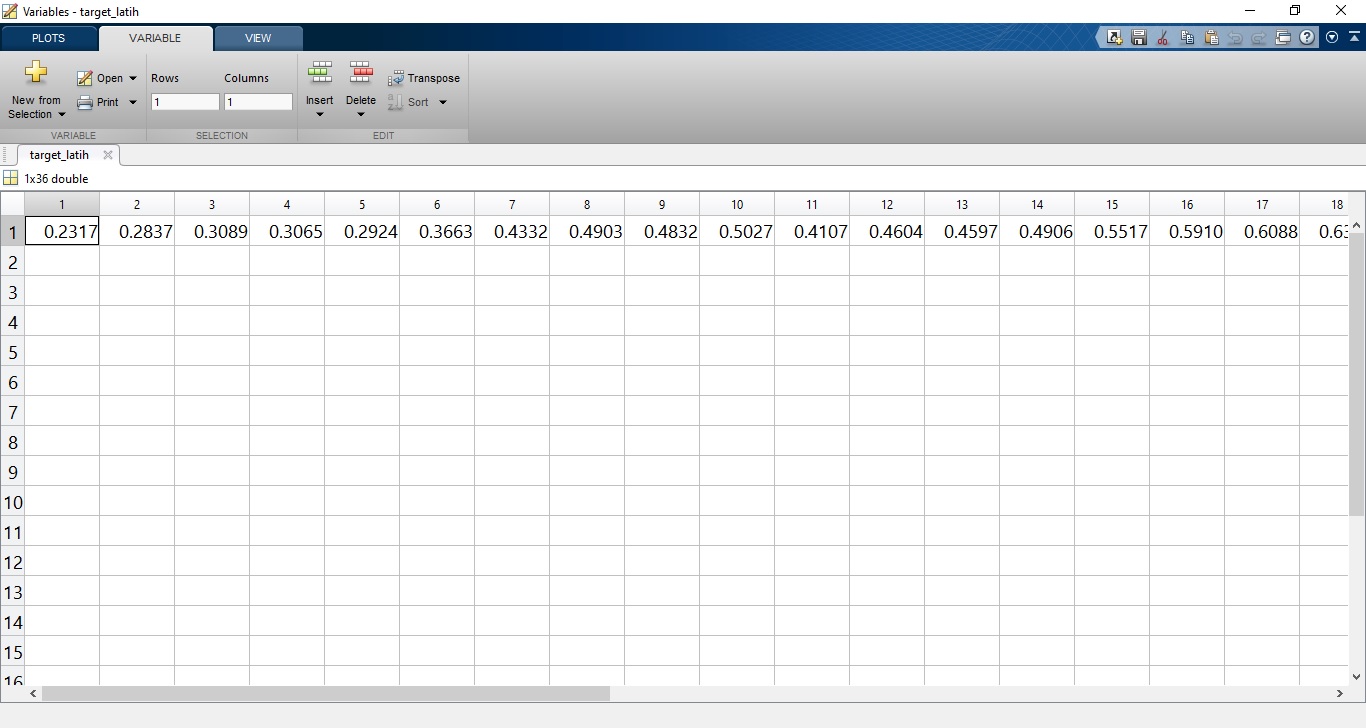Screen dimensions: 1366x728
Task: Expand the Print dropdown arrow
Action: click(x=133, y=102)
